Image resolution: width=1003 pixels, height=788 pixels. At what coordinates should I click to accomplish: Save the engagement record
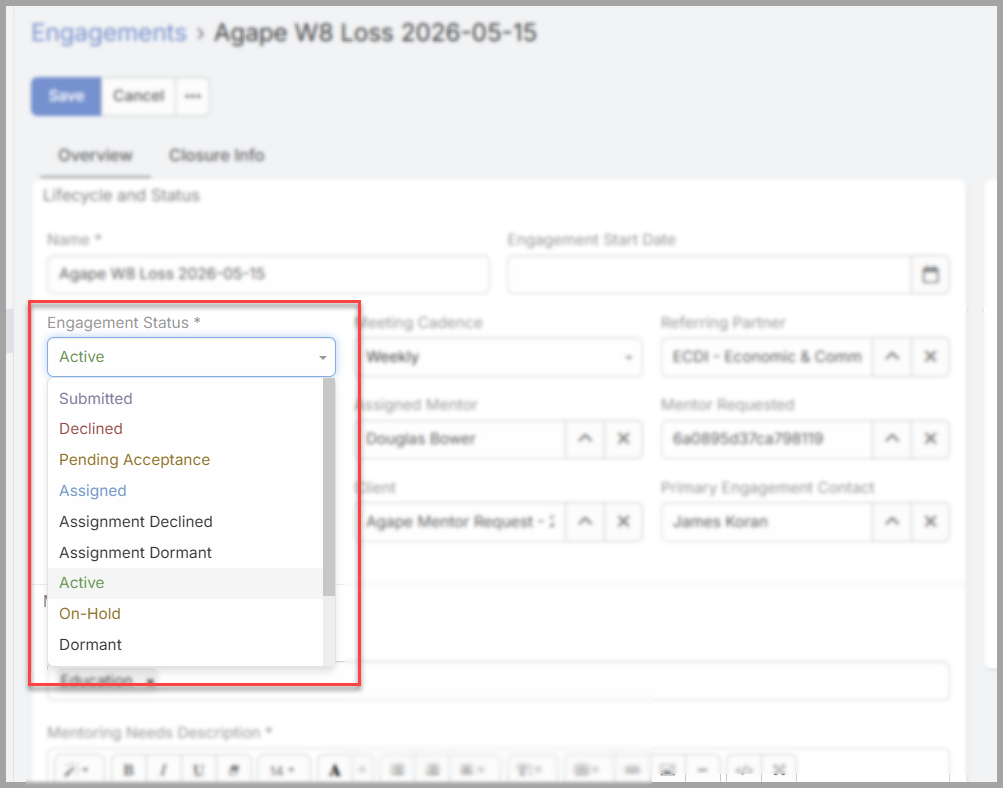click(67, 96)
